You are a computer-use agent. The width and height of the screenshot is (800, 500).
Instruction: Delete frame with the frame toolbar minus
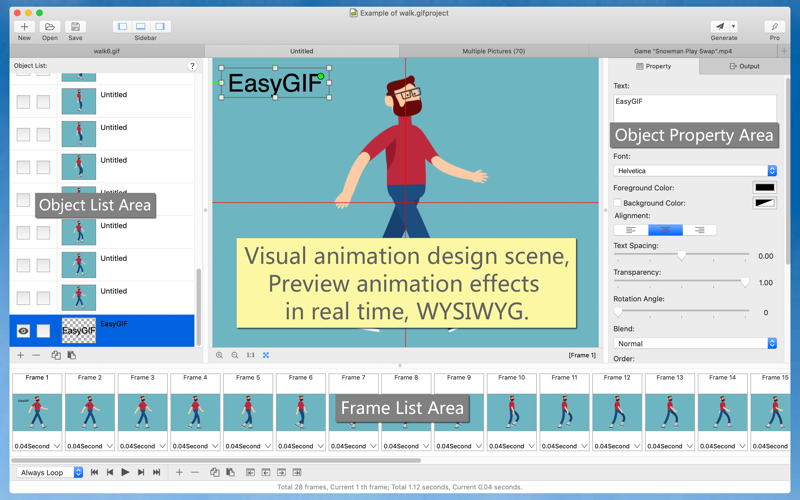pos(195,472)
